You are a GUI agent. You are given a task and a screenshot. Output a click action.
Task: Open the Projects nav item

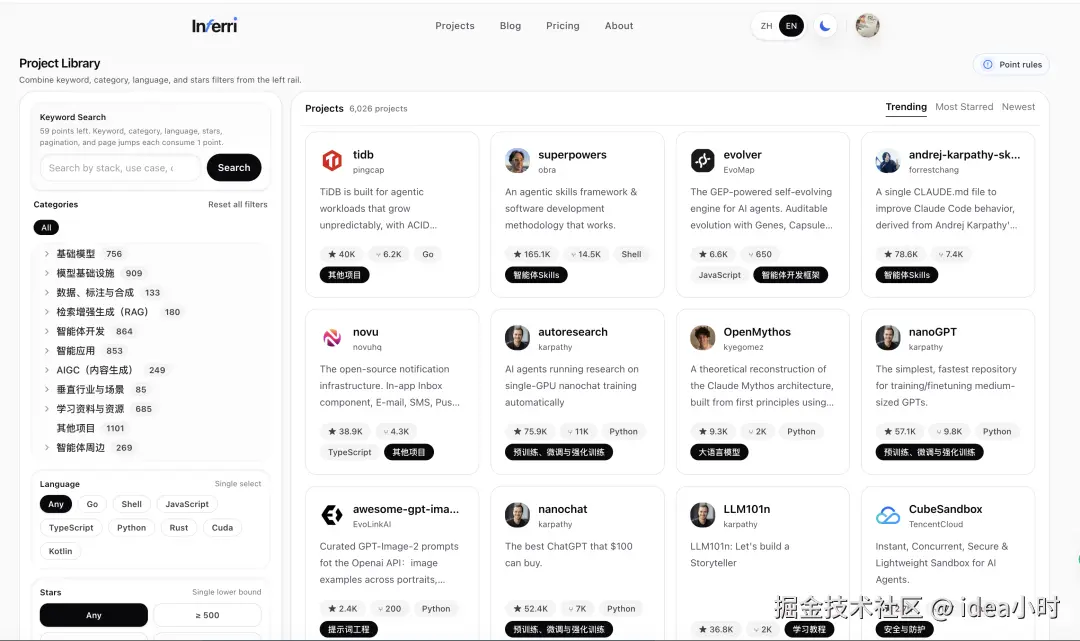pyautogui.click(x=455, y=25)
